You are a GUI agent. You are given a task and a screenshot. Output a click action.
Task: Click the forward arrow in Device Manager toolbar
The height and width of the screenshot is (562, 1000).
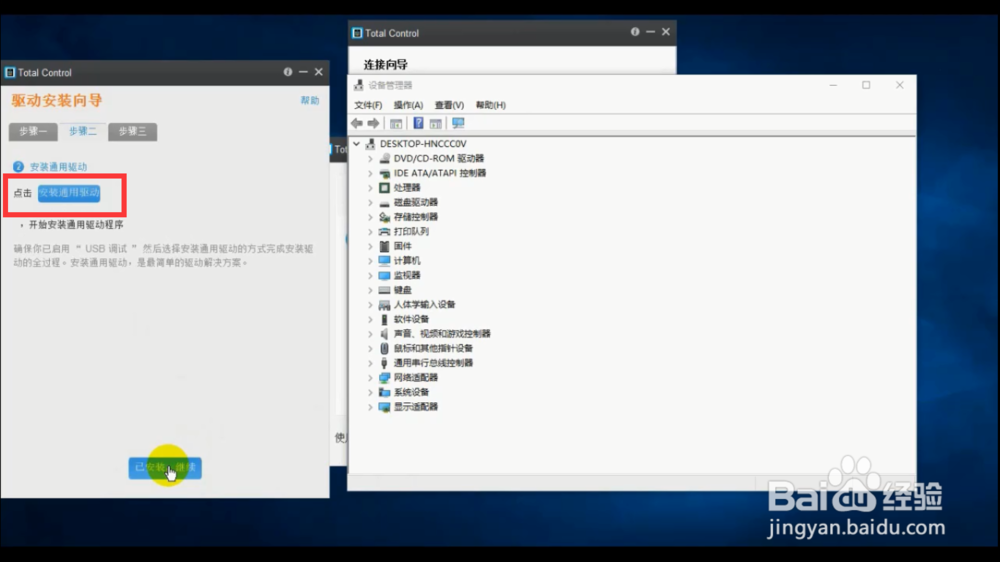[373, 123]
